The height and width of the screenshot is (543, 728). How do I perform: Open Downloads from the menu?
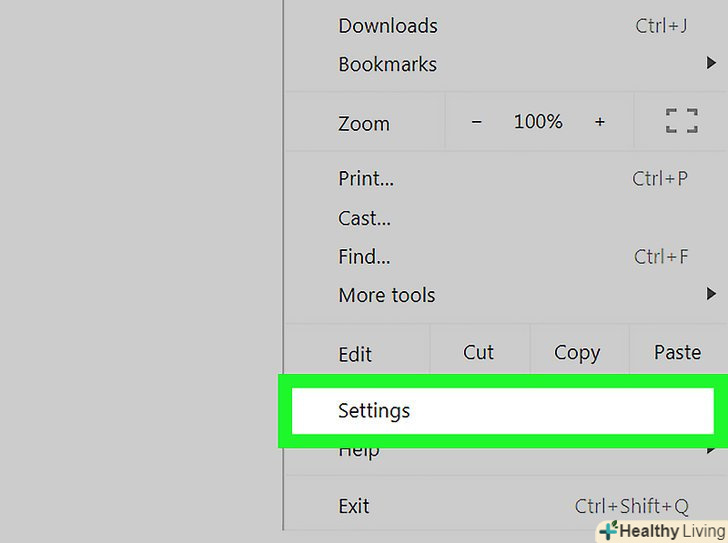click(387, 26)
